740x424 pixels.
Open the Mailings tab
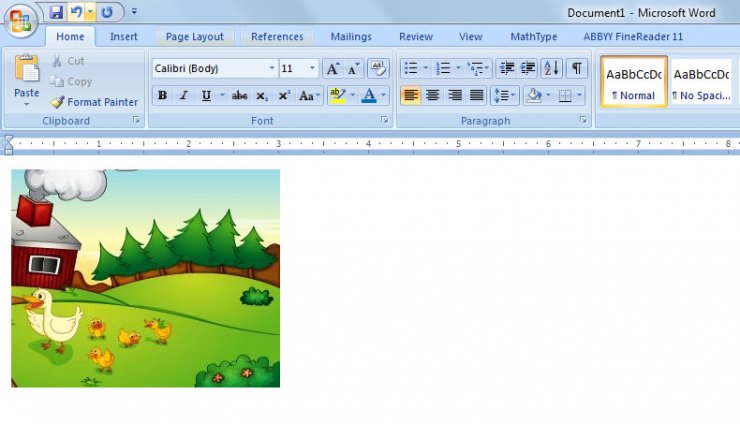point(351,36)
